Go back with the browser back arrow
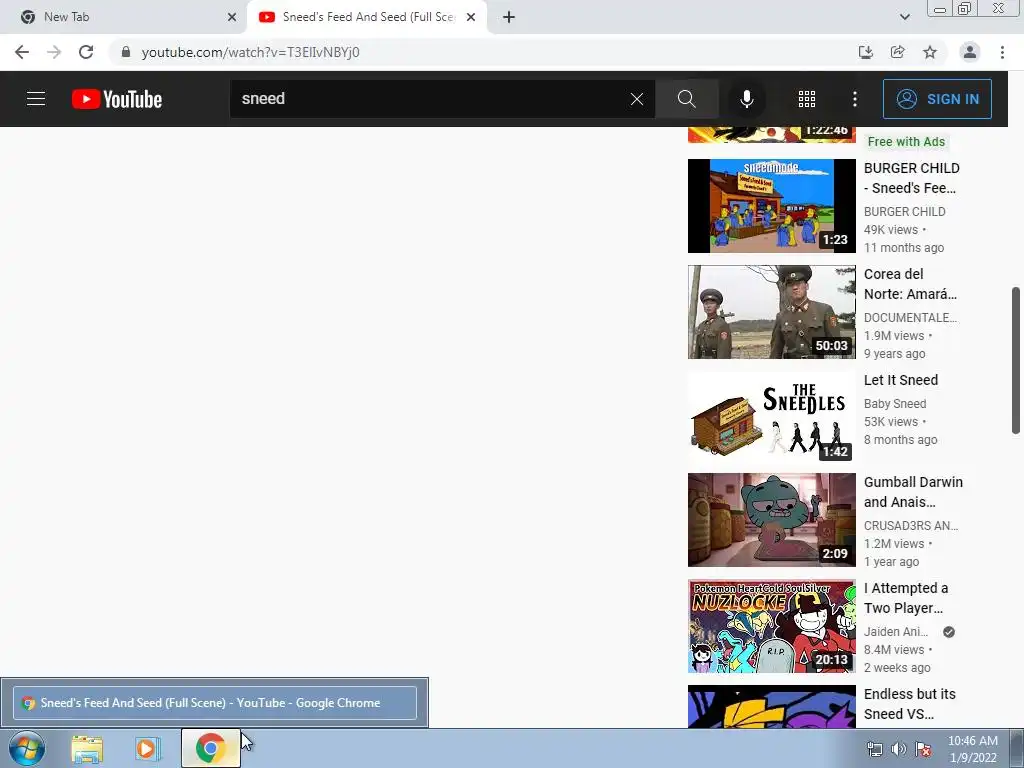Screen dimensions: 1024x768 (22, 52)
